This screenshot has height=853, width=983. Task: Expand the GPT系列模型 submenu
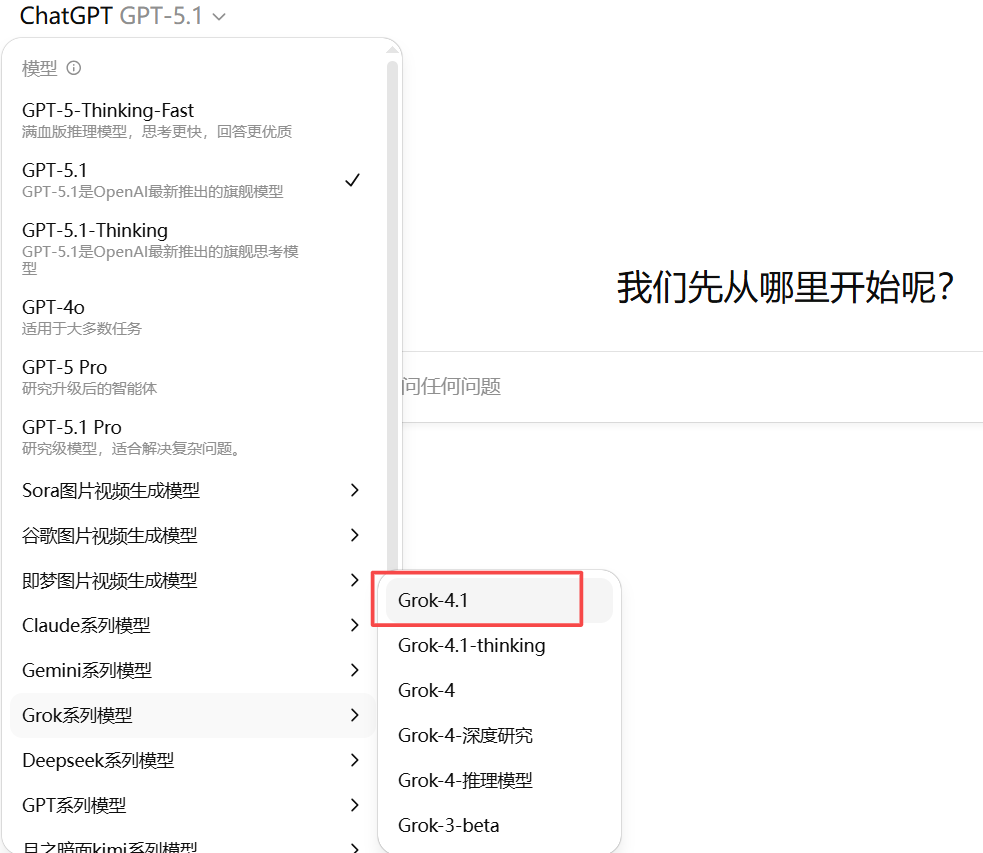[193, 805]
